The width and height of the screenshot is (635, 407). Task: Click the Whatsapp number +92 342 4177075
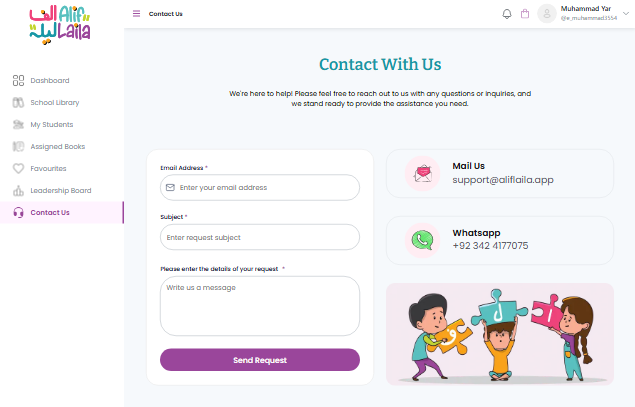point(490,246)
